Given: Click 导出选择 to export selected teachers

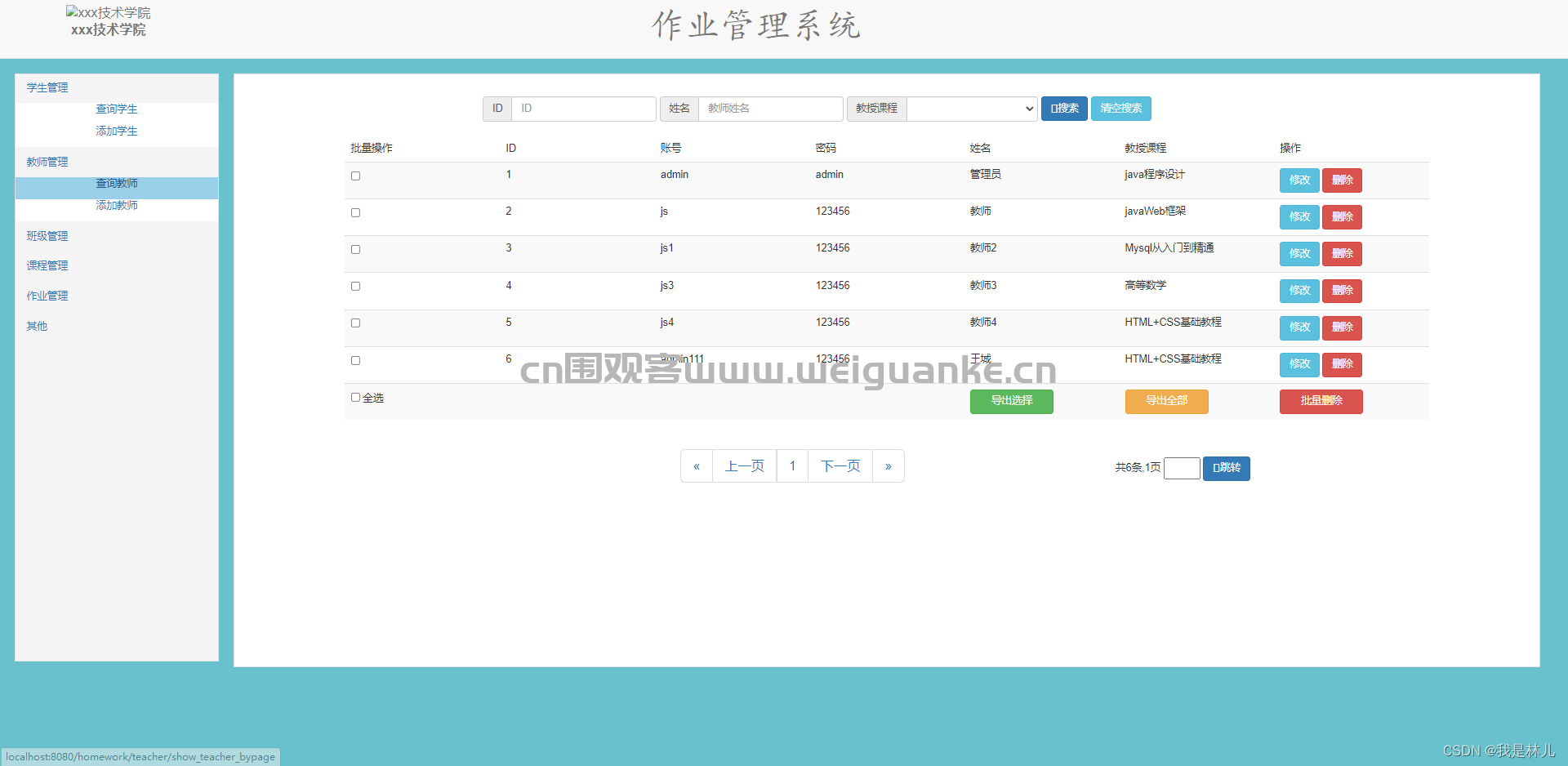Looking at the screenshot, I should 1011,401.
